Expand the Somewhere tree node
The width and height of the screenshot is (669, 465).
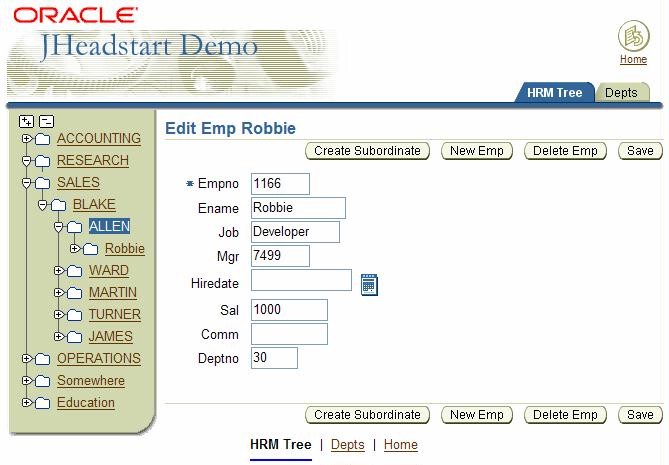pos(26,380)
